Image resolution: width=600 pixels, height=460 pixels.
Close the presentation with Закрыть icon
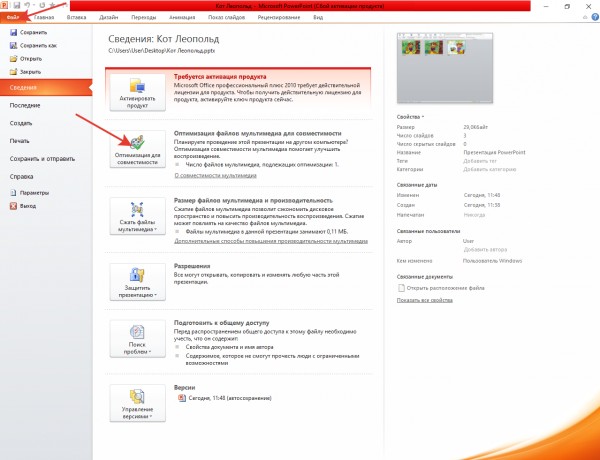click(x=13, y=72)
